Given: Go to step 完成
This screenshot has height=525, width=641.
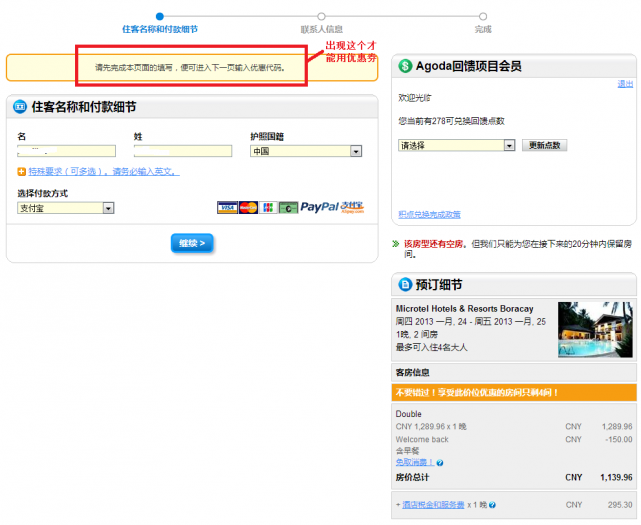Looking at the screenshot, I should pyautogui.click(x=483, y=23).
